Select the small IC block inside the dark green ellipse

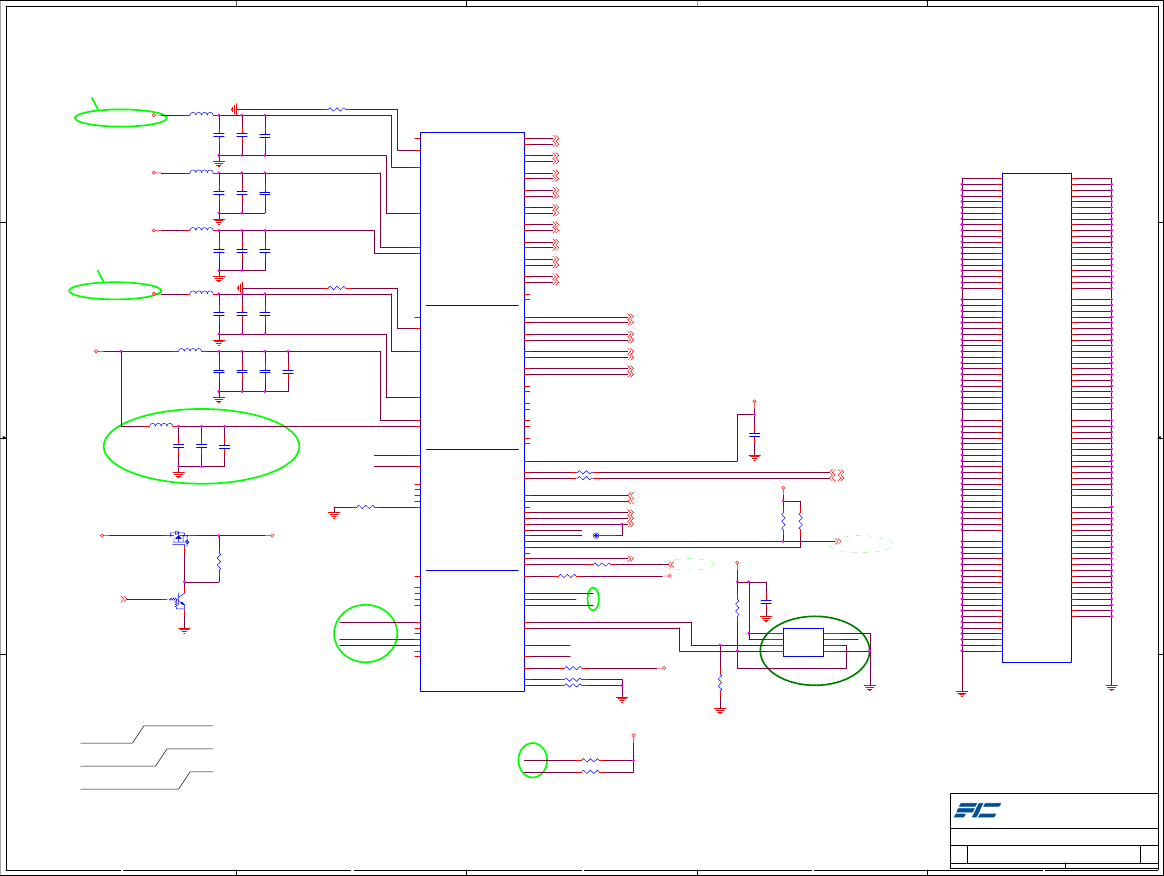click(803, 642)
